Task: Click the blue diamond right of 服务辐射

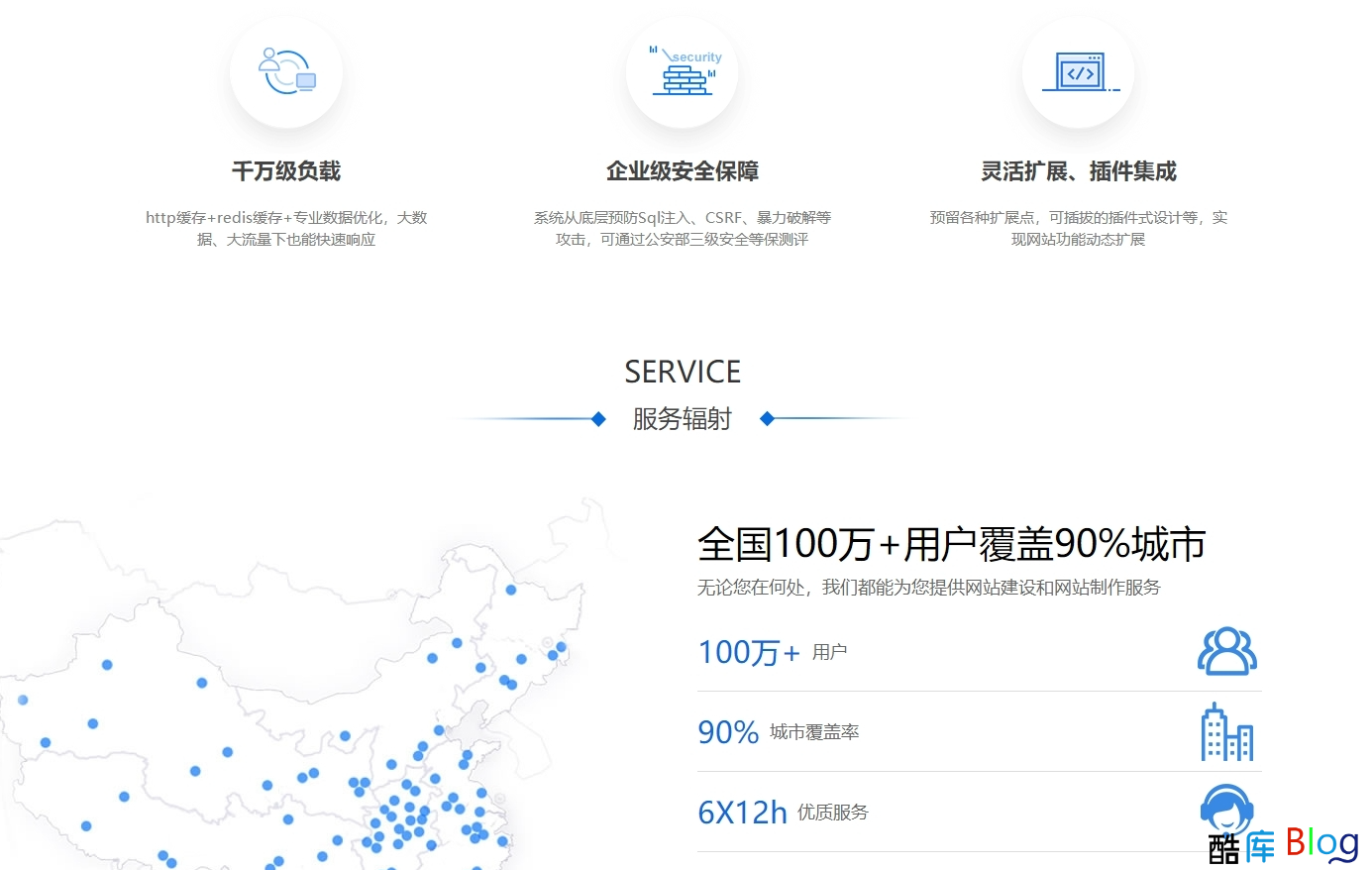Action: (766, 419)
